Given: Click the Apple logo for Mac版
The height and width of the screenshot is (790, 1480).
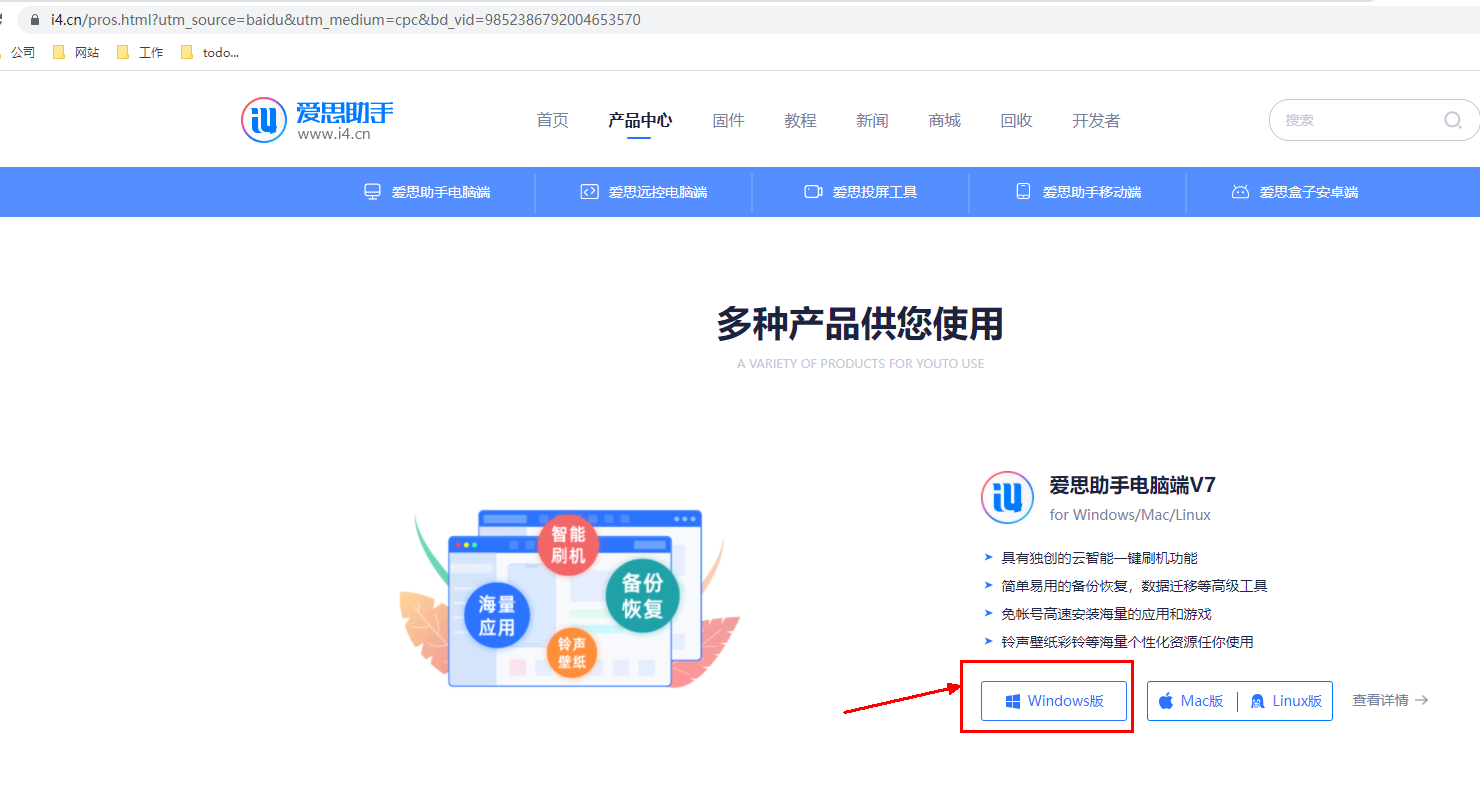Looking at the screenshot, I should [x=1166, y=701].
